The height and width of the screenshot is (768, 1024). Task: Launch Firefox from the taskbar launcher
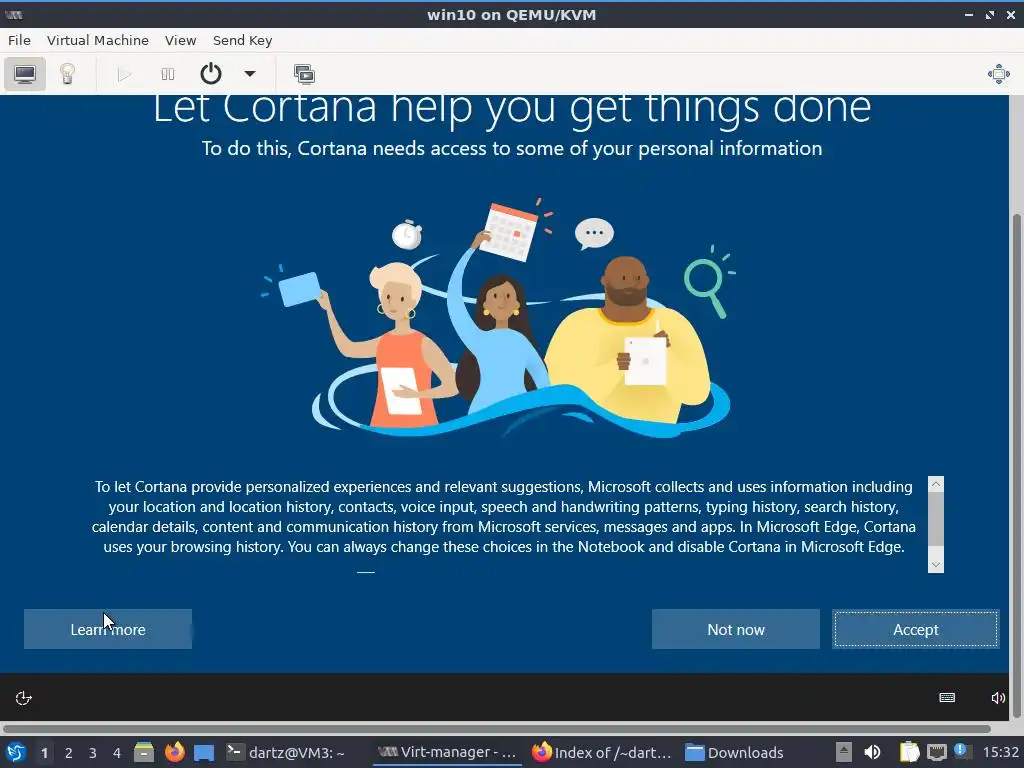click(x=174, y=752)
